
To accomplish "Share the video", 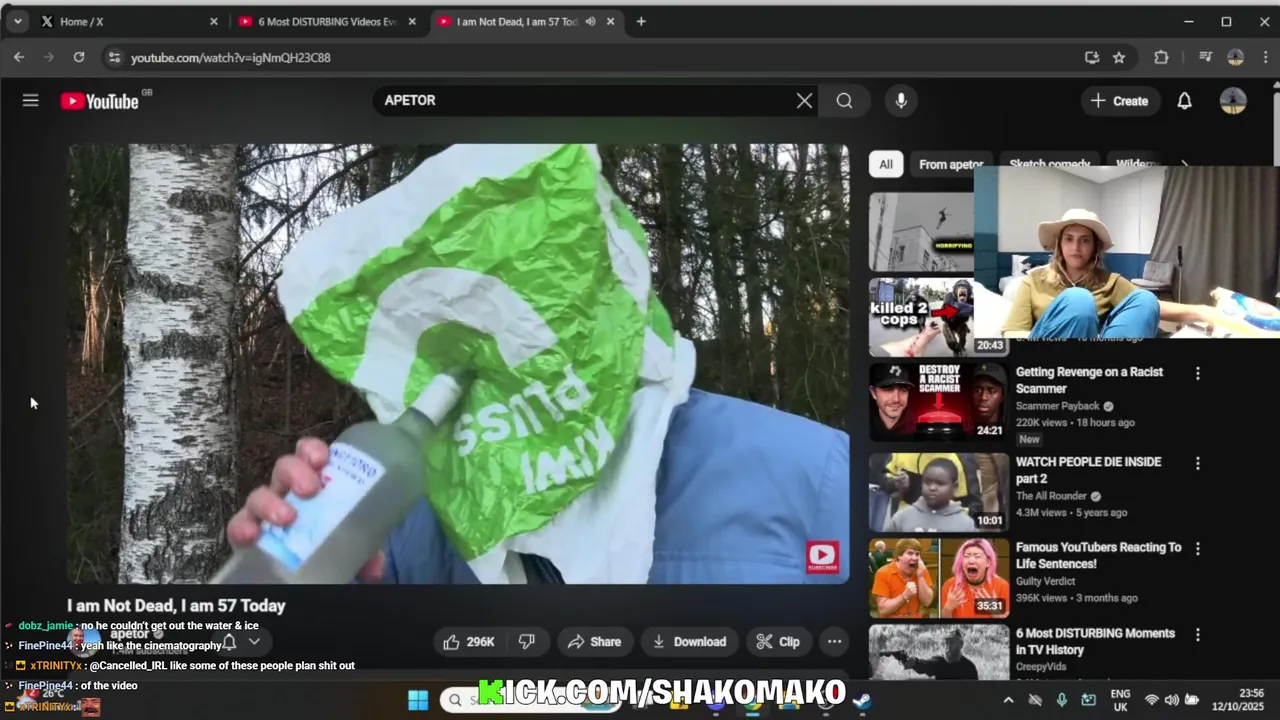I will (594, 642).
